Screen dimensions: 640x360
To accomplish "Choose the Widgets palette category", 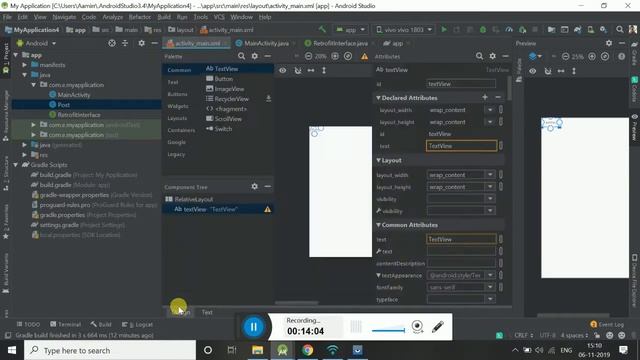I will click(x=178, y=106).
